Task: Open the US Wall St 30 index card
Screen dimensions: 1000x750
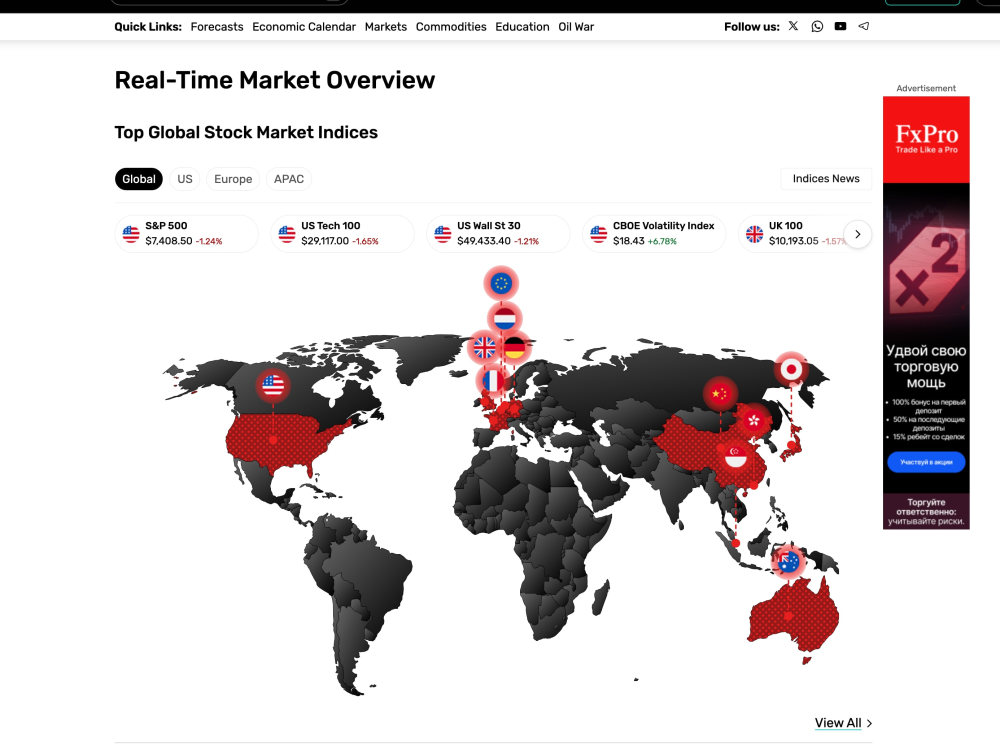Action: [498, 234]
